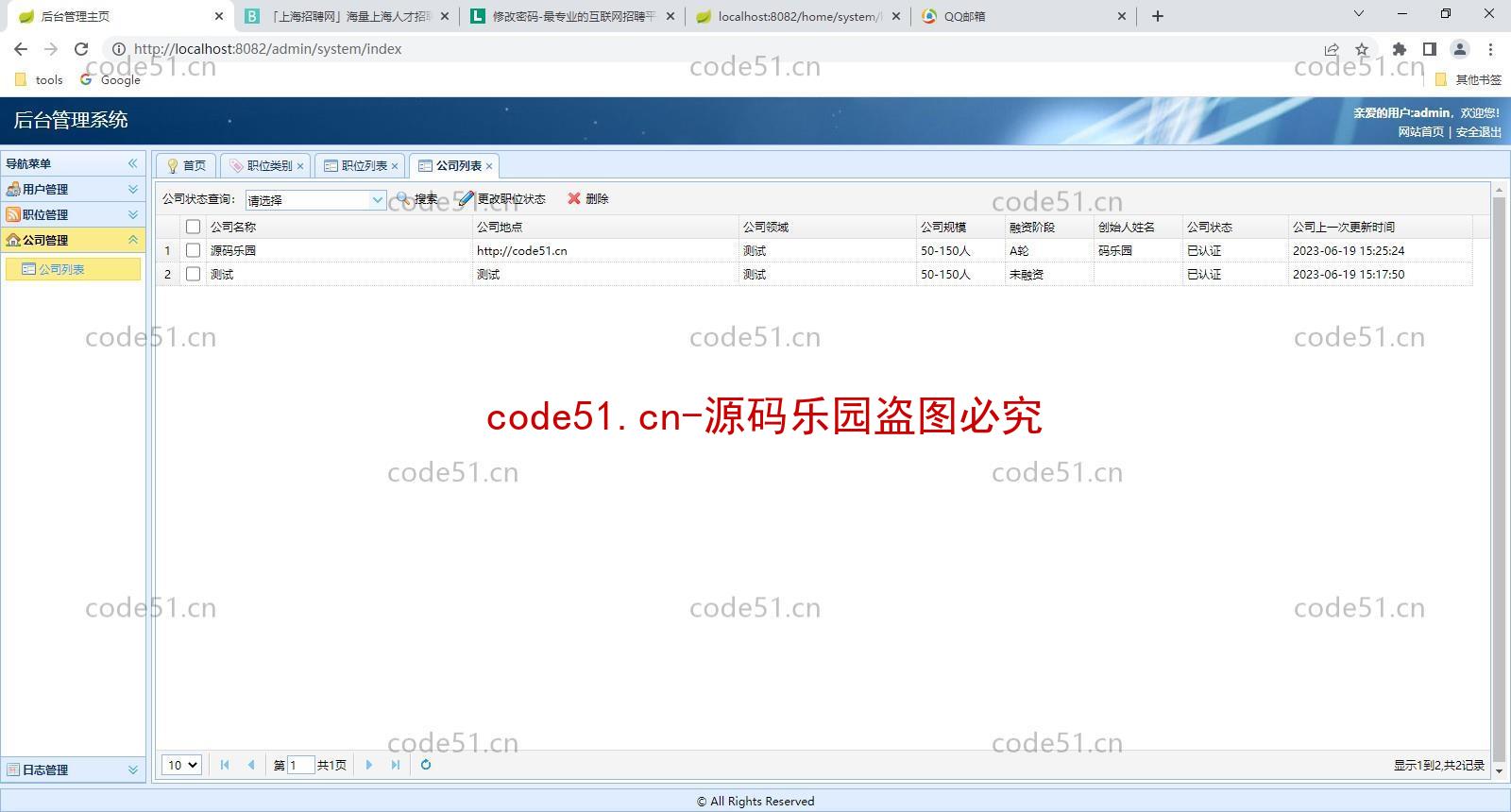Bookmark this page with star icon
1511x812 pixels.
[1362, 49]
